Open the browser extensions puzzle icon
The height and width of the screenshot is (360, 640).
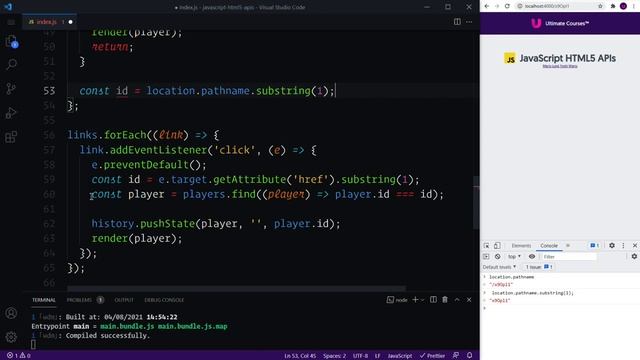613,6
